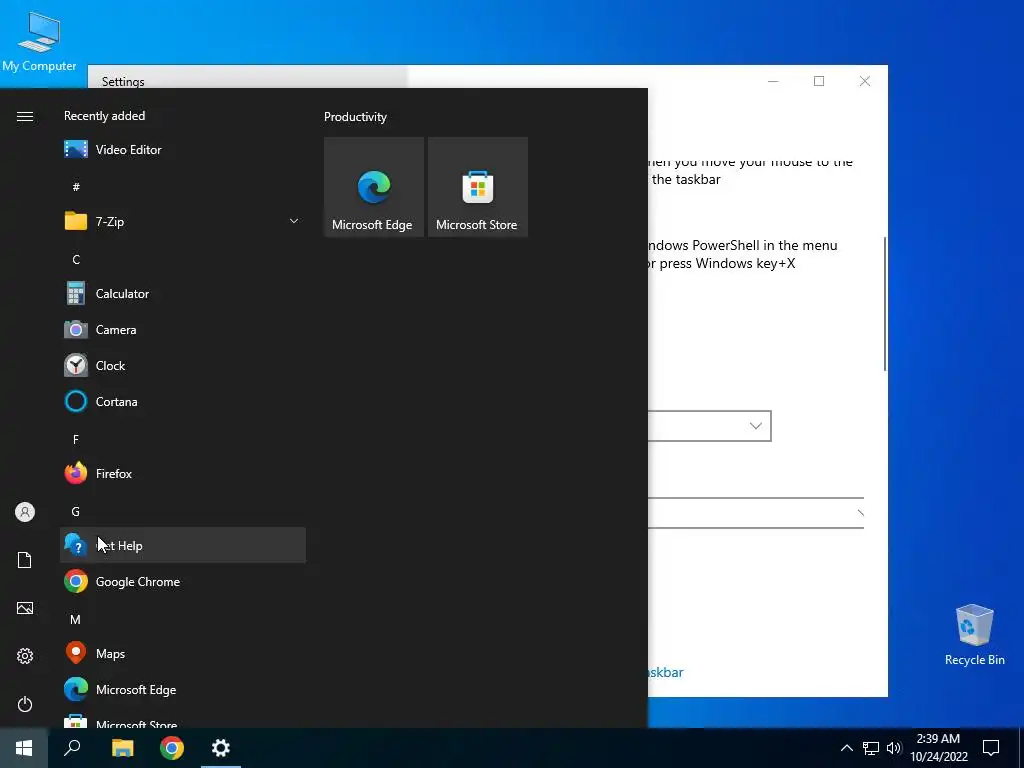The image size is (1024, 768).
Task: Open Documents from the Start sidebar
Action: pos(25,560)
